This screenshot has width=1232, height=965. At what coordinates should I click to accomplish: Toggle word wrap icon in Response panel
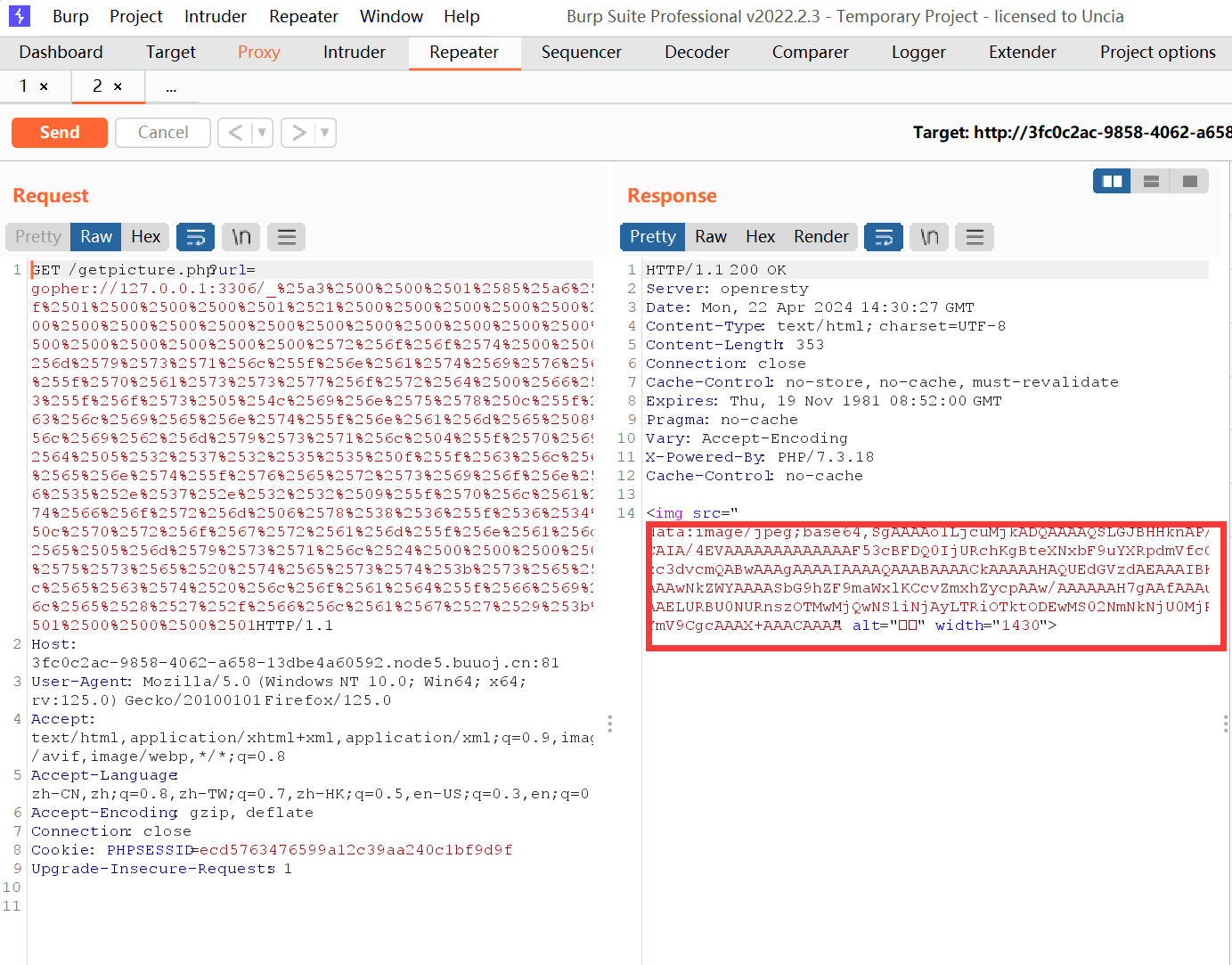click(x=884, y=236)
